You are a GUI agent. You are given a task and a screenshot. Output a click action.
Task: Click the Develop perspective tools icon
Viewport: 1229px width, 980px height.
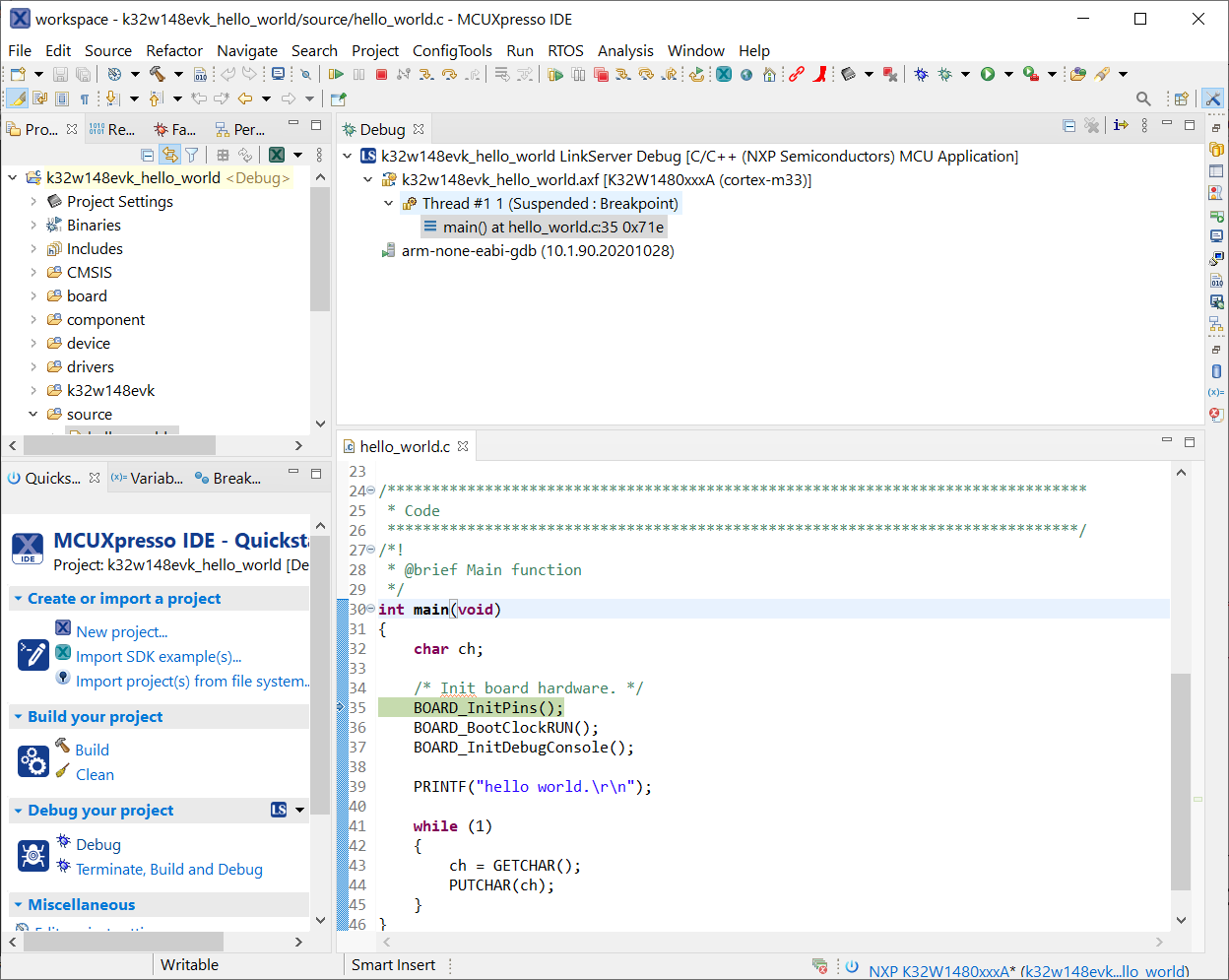click(x=1213, y=98)
